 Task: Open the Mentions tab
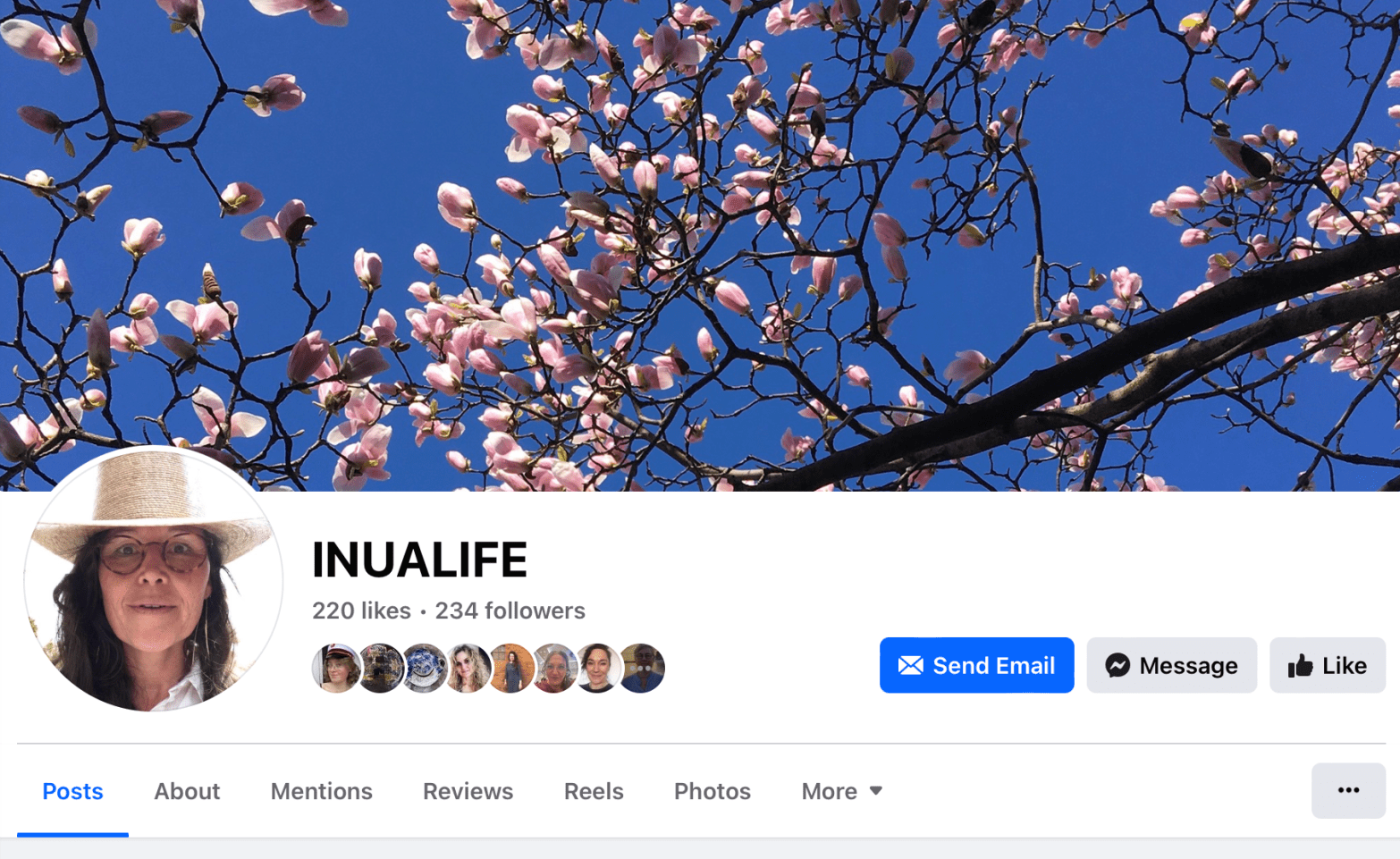322,791
